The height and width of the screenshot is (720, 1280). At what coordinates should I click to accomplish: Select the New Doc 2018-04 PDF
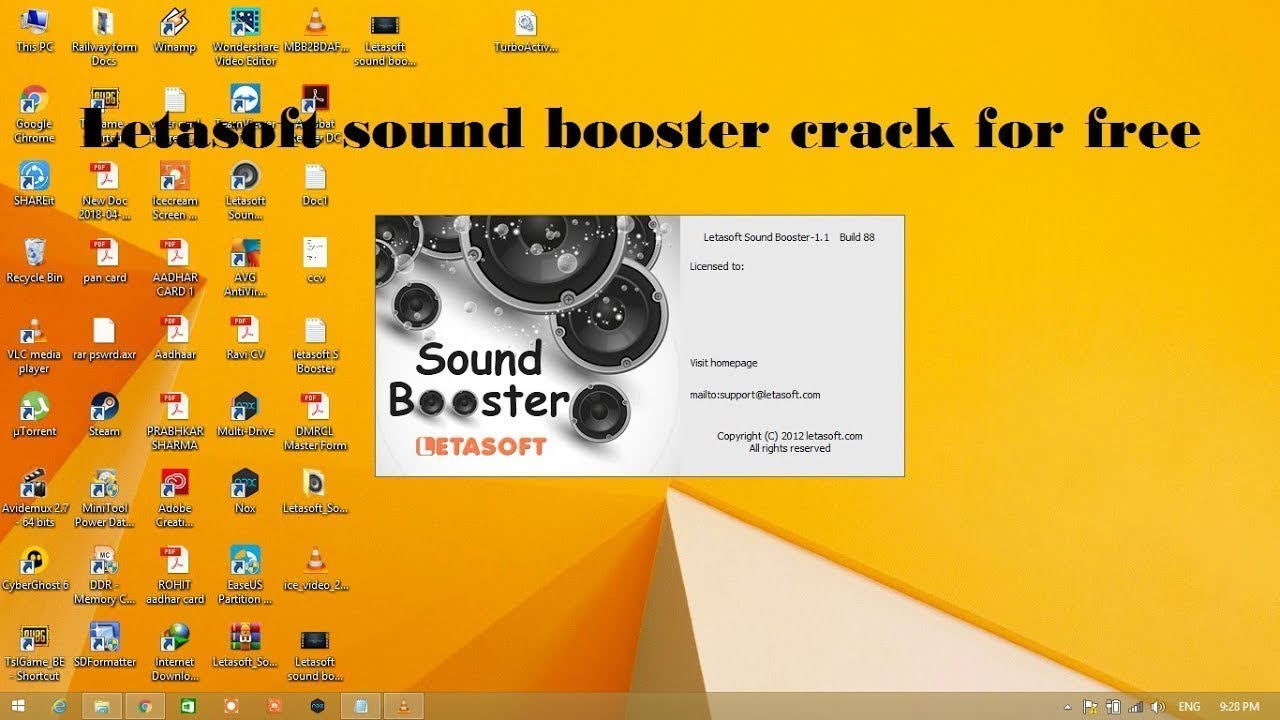(x=104, y=191)
